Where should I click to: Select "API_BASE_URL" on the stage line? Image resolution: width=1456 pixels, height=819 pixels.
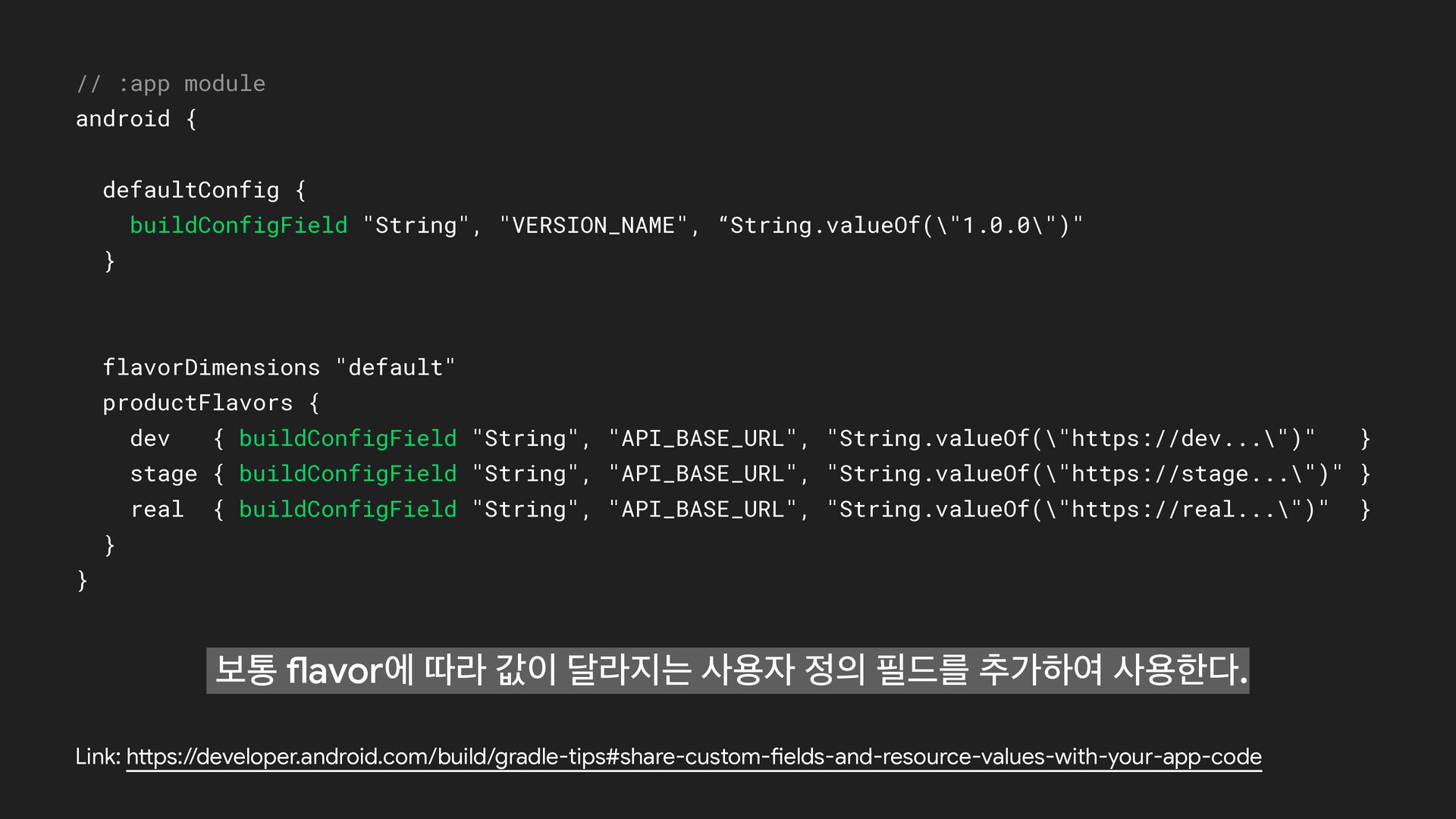[x=702, y=474]
